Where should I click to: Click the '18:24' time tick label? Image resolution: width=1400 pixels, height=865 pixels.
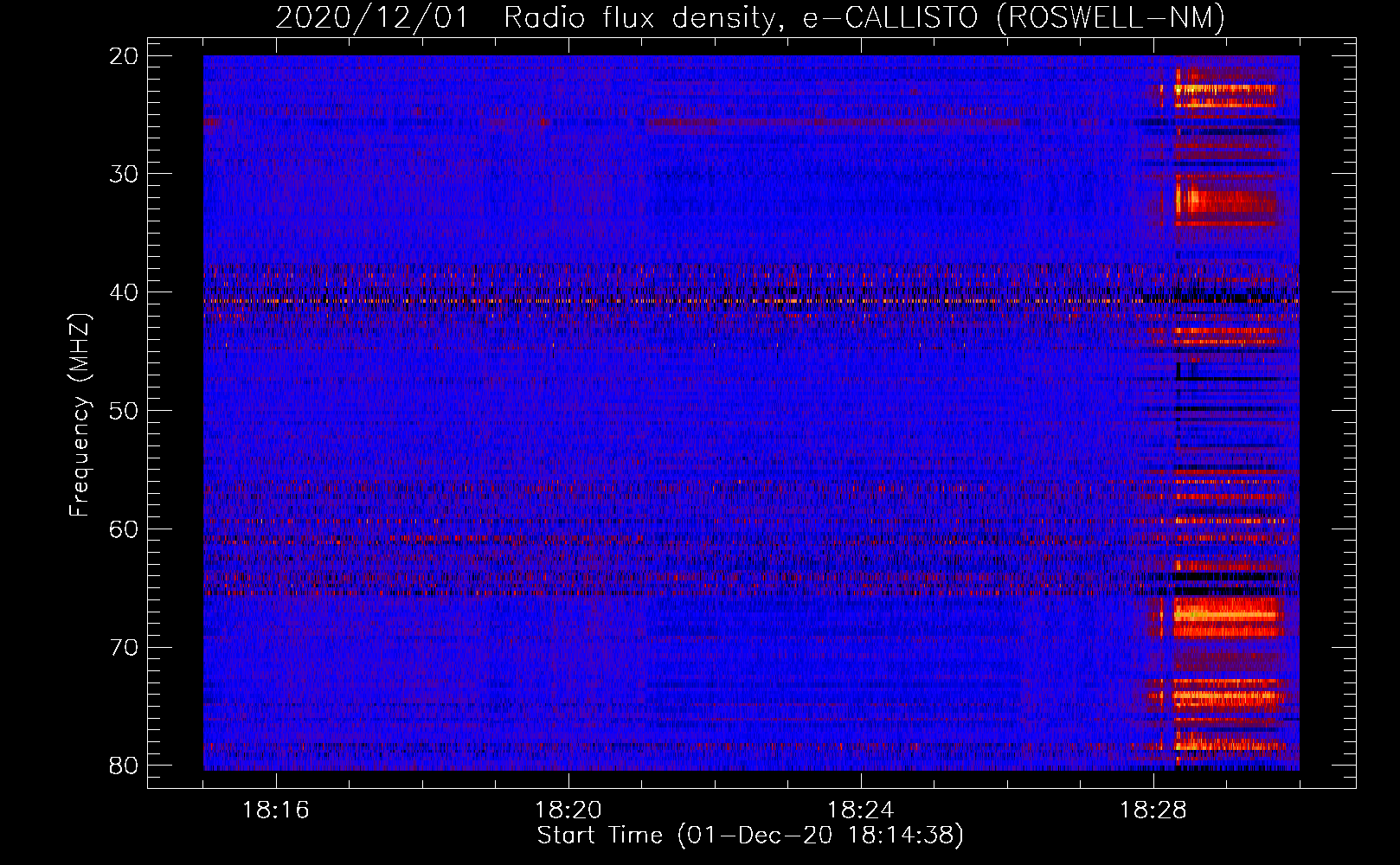coord(861,811)
